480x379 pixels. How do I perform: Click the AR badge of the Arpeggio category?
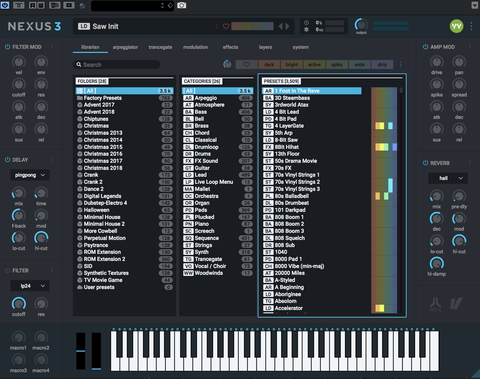188,98
